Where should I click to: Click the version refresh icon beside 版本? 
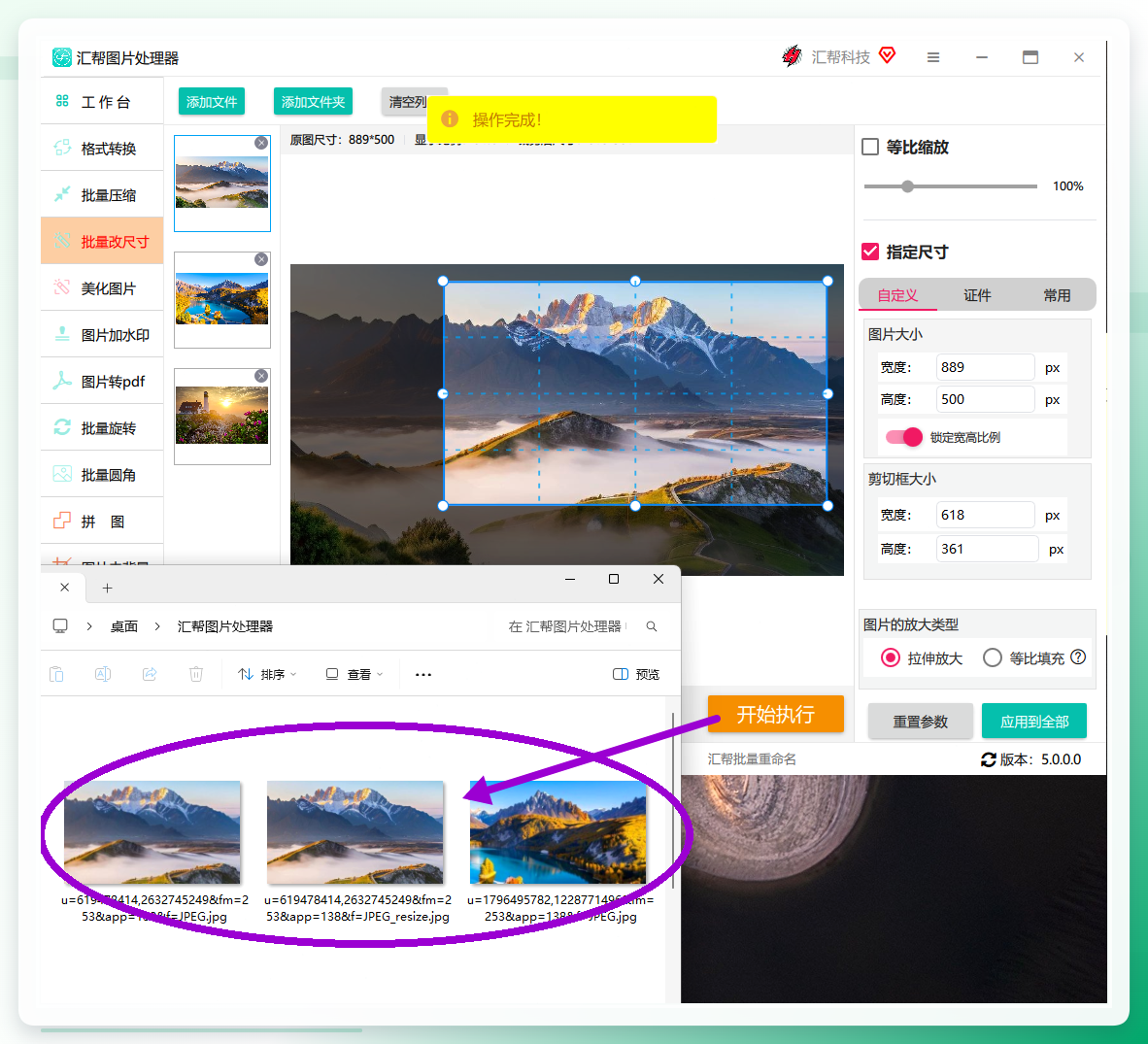pyautogui.click(x=989, y=760)
